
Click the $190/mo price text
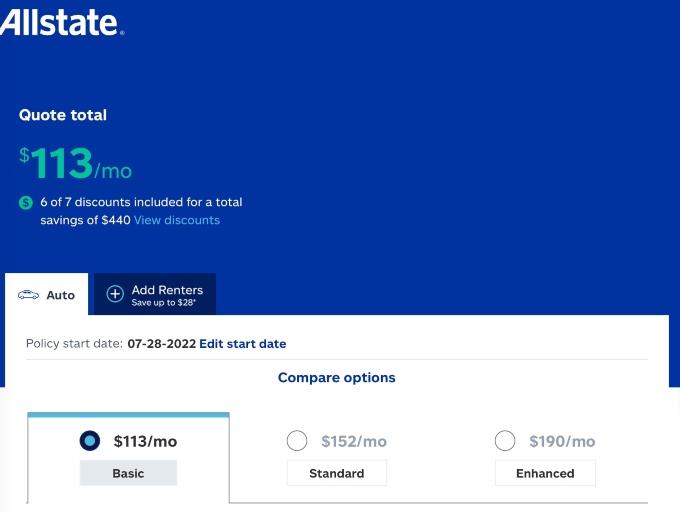562,441
